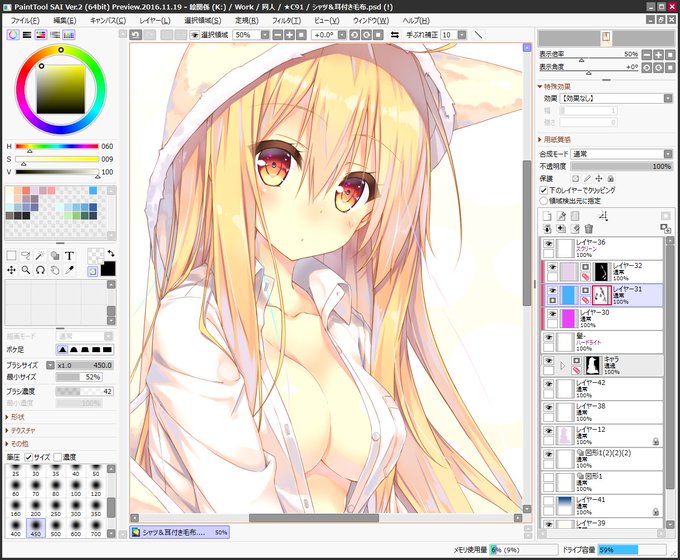Open the effect 【効果なし】 dropdown

pos(668,98)
